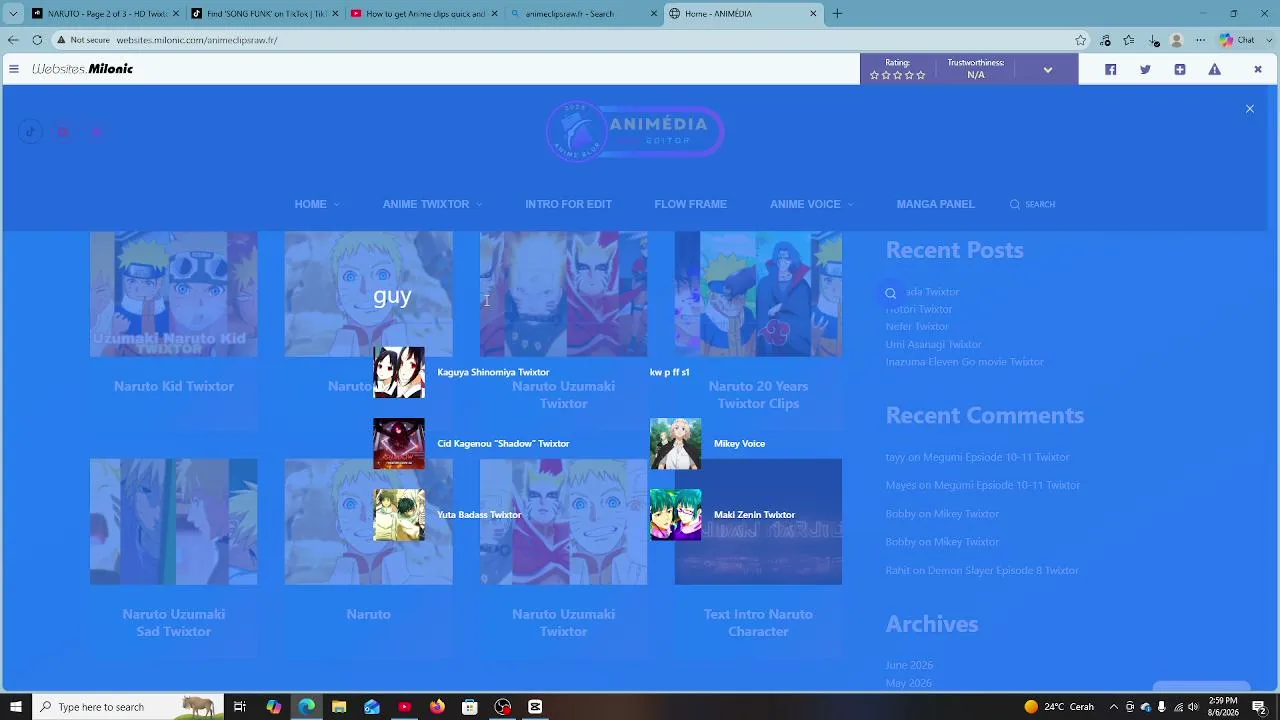
Task: Switch to the animeclipsraw.fr Search tab
Action: click(582, 14)
